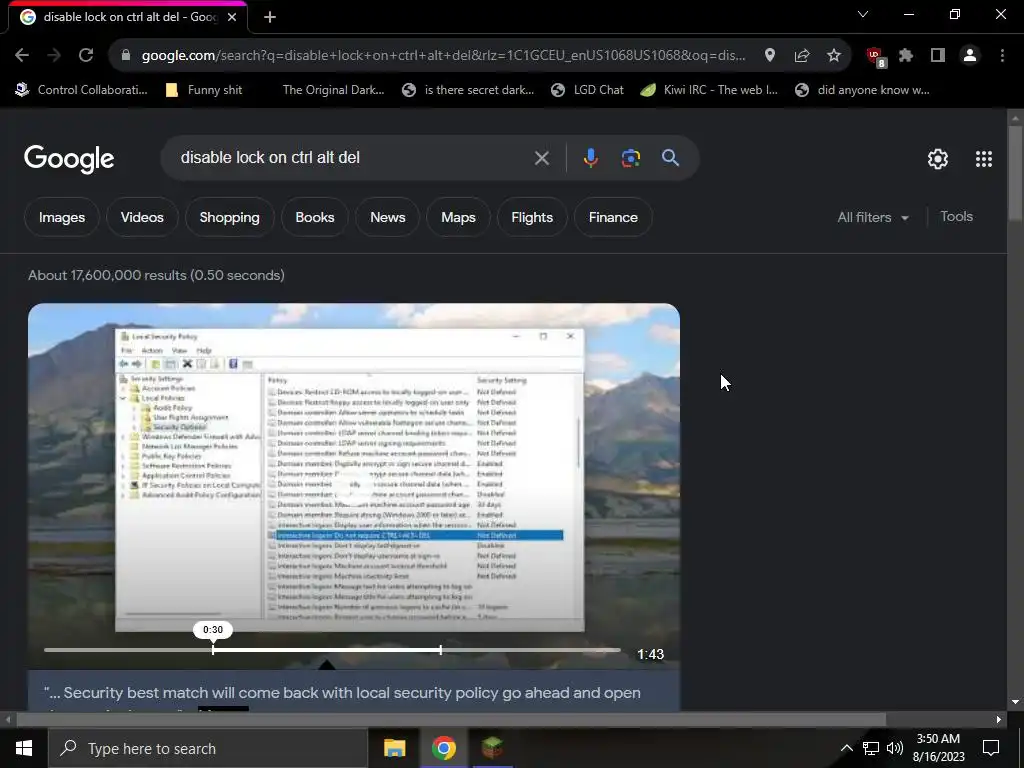This screenshot has width=1024, height=768.
Task: Go to the Google logo home link
Action: (x=69, y=159)
